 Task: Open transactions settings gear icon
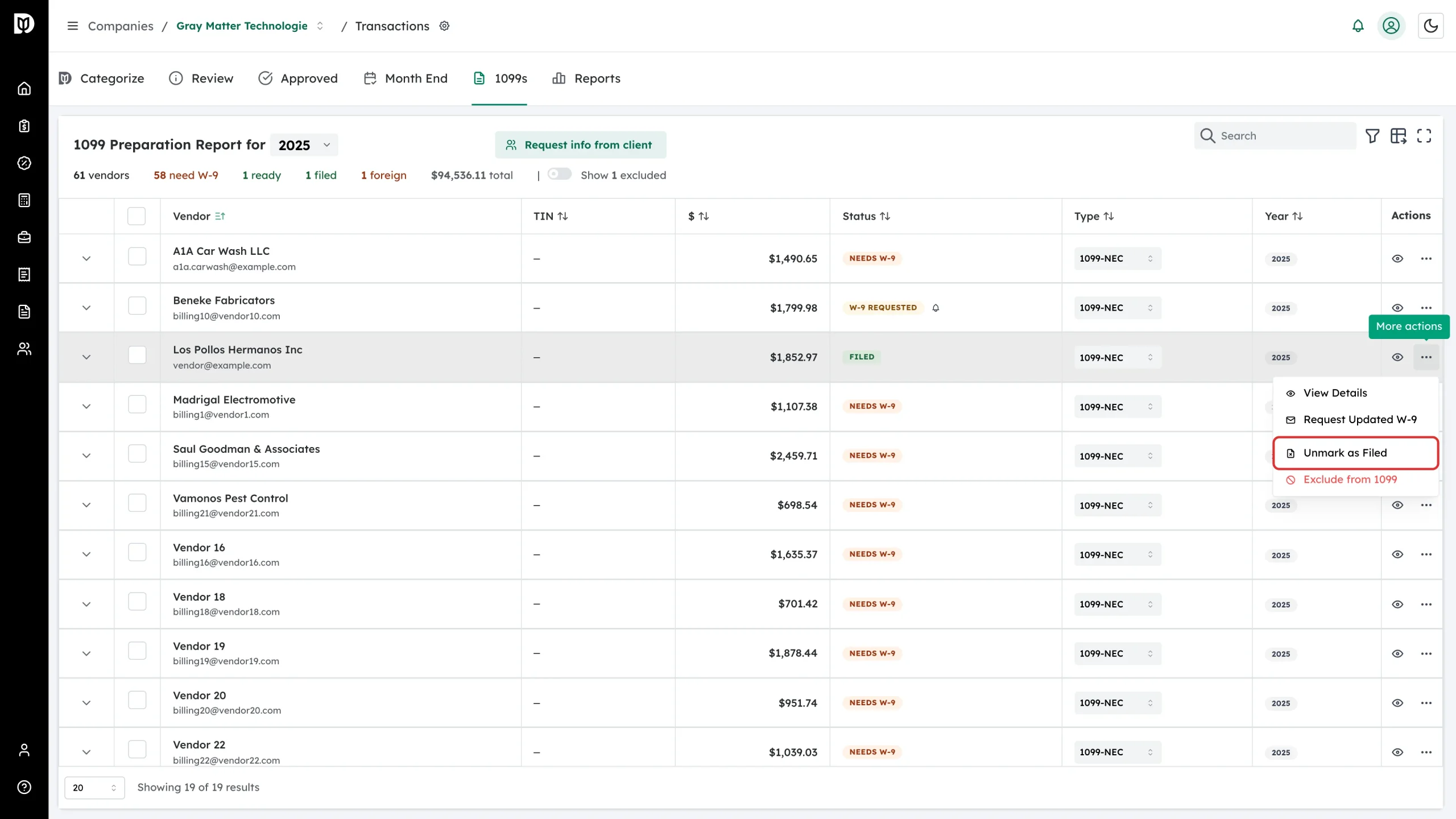pos(445,26)
